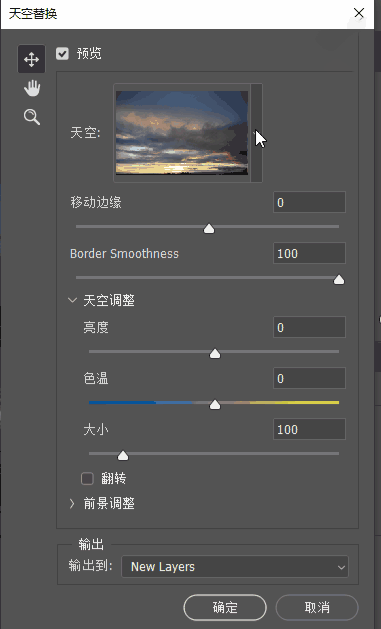Enable the 翻转 checkbox
381x629 pixels.
tap(87, 479)
